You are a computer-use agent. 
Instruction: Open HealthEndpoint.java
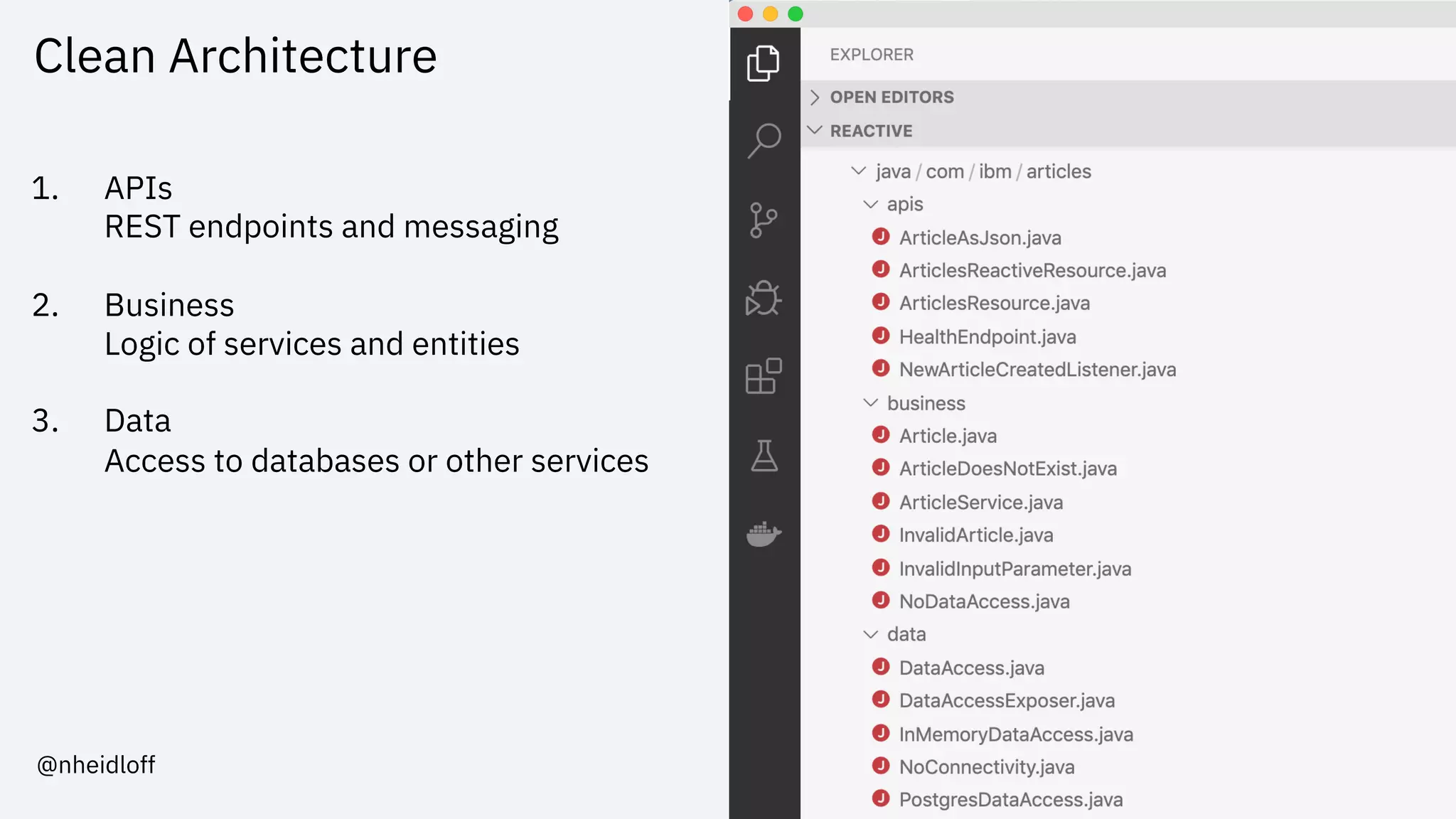[987, 337]
